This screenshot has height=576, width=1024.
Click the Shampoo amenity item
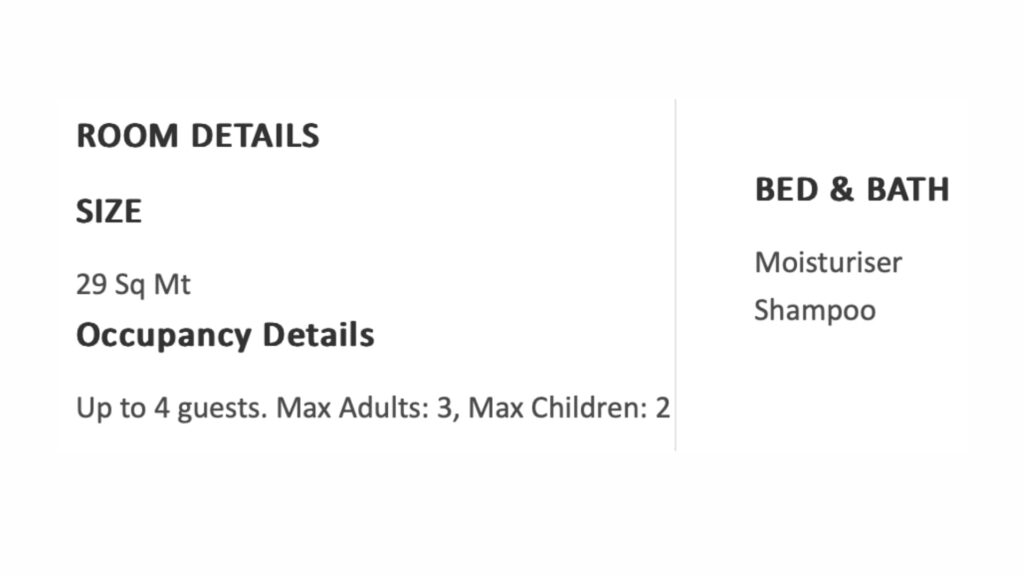point(815,310)
